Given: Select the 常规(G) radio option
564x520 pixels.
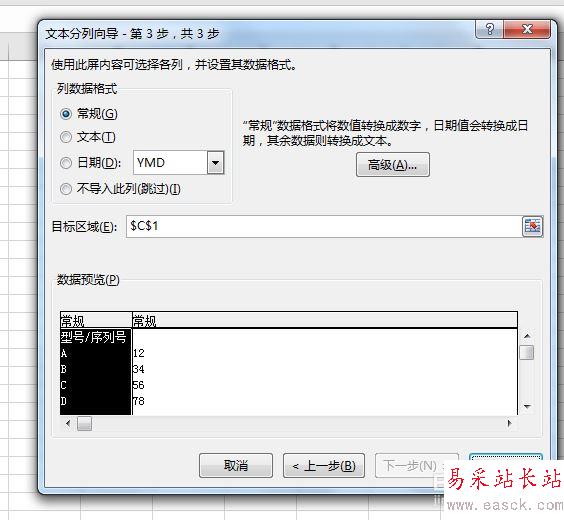Looking at the screenshot, I should click(x=65, y=114).
